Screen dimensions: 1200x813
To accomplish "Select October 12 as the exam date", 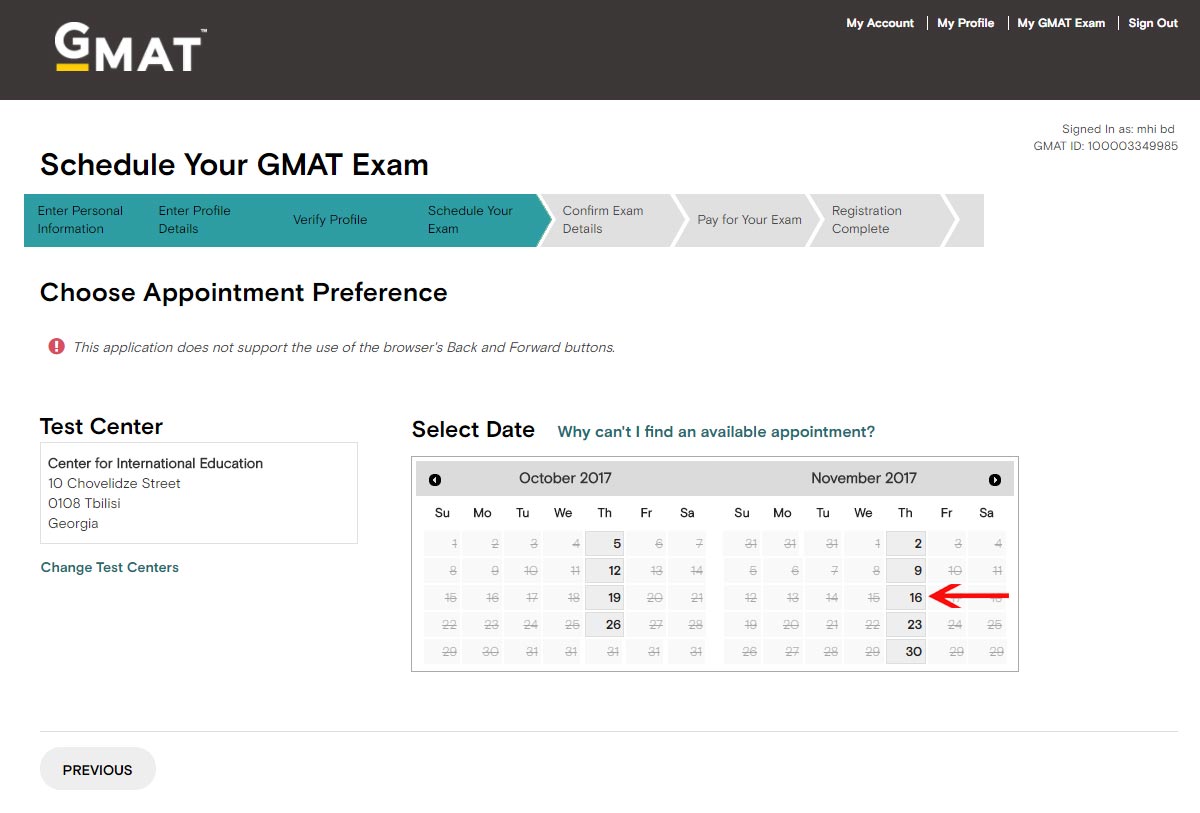I will [x=604, y=570].
